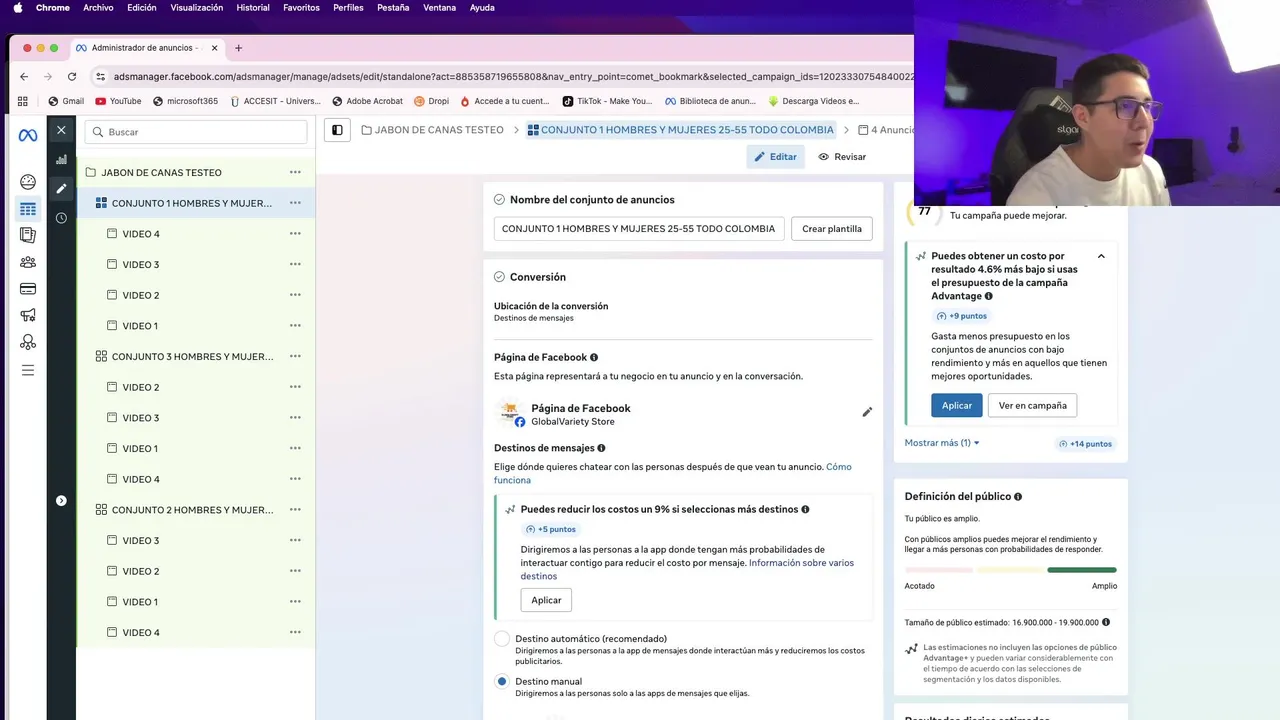Open options for VIDEO 3 under CONJUNTO 2
This screenshot has height=720, width=1280.
click(295, 540)
